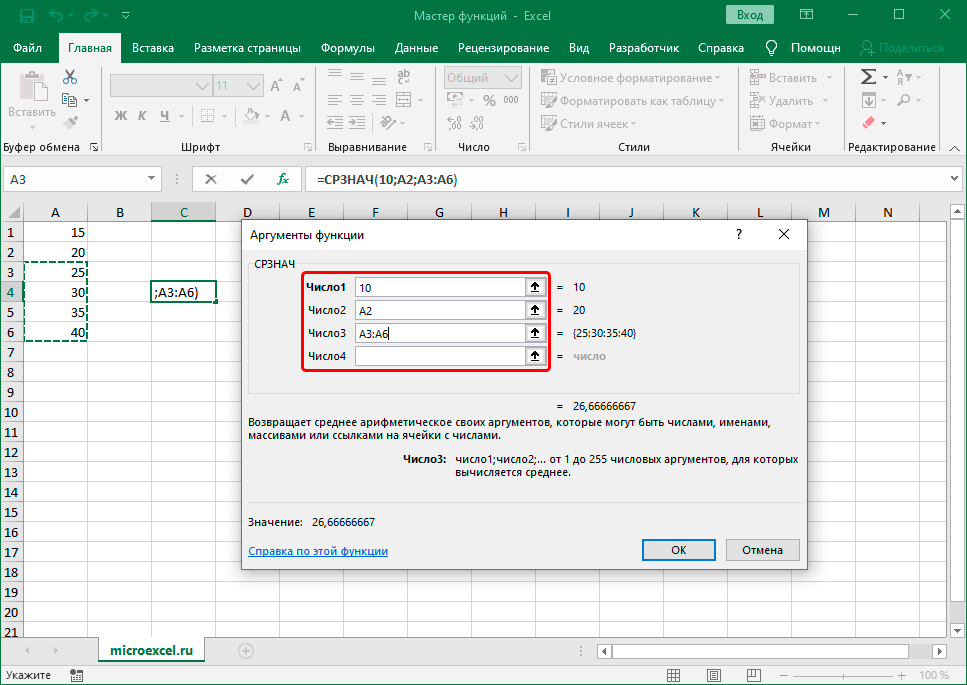Click into the empty Число4 input field
The height and width of the screenshot is (685, 967).
438,356
